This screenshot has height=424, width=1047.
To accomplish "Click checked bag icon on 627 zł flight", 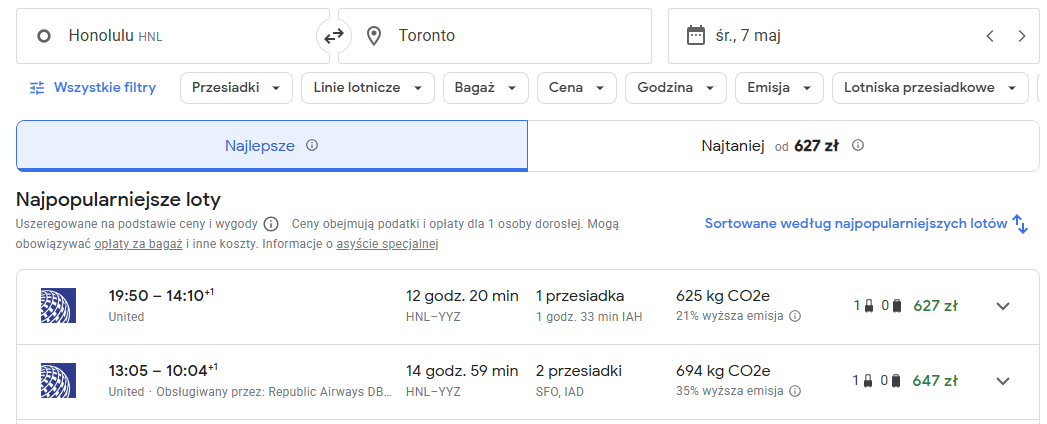I will point(897,306).
